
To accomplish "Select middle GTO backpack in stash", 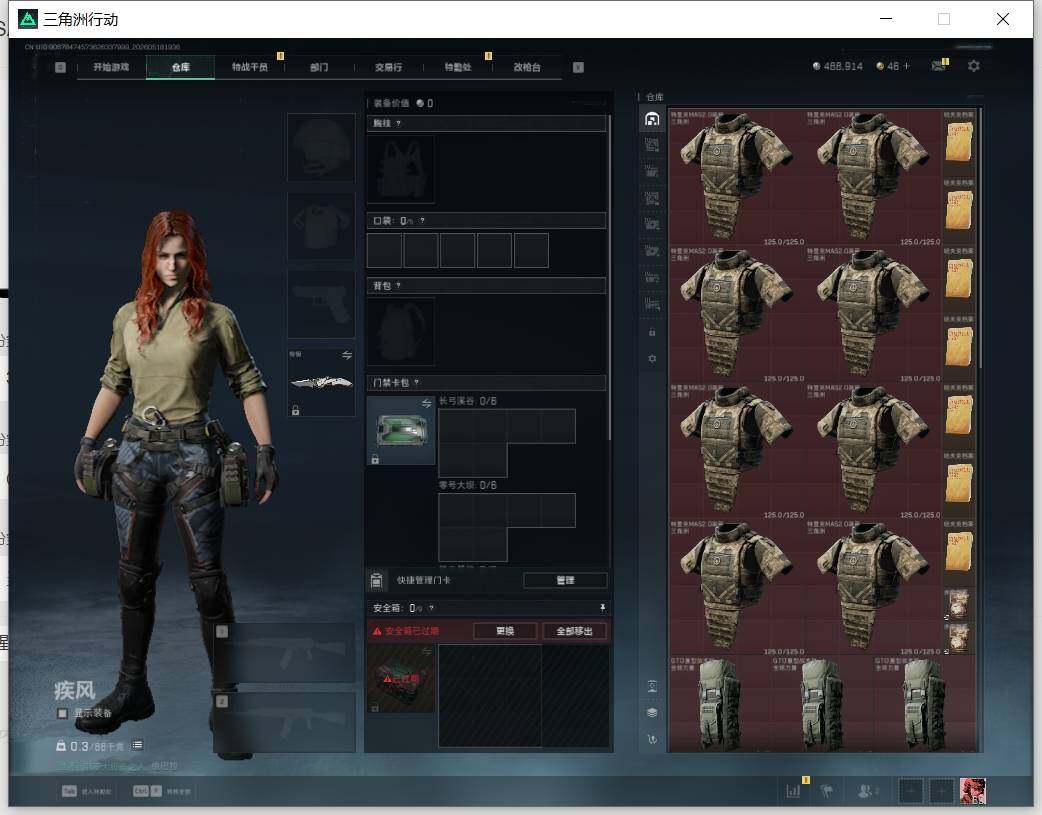I will [822, 703].
